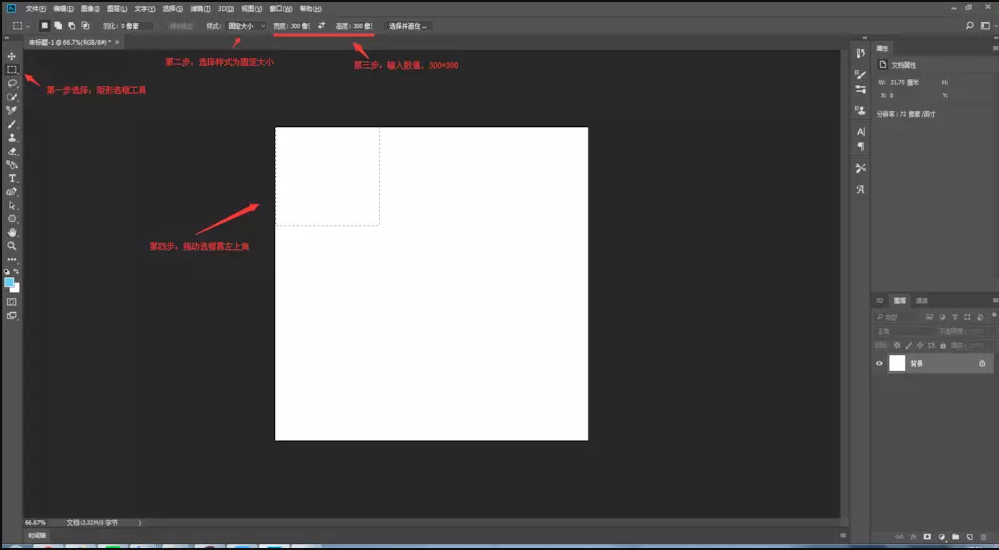
Task: Select the Eyedropper tool
Action: [x=11, y=110]
